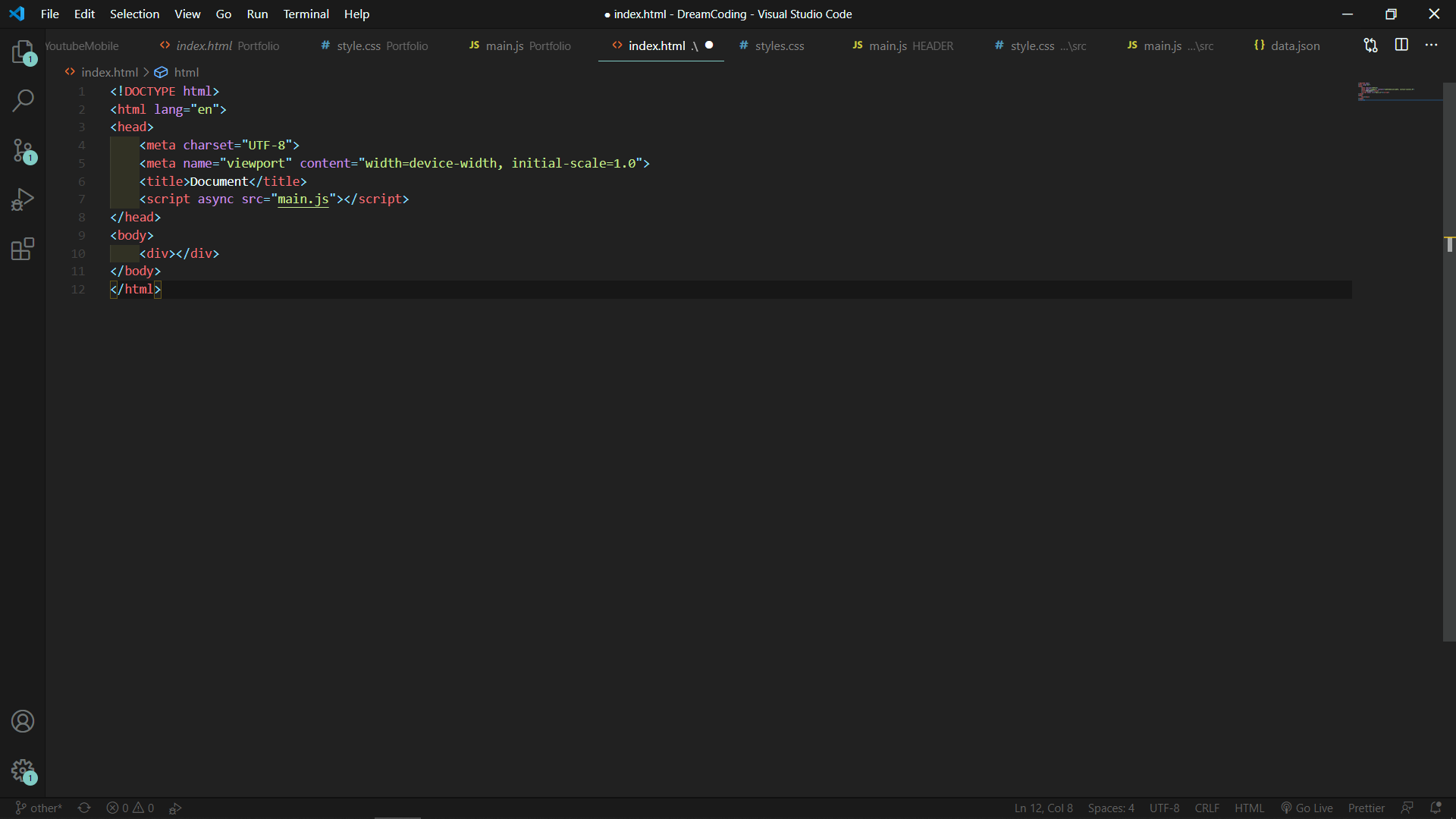
Task: Open the Source Control view
Action: (23, 150)
